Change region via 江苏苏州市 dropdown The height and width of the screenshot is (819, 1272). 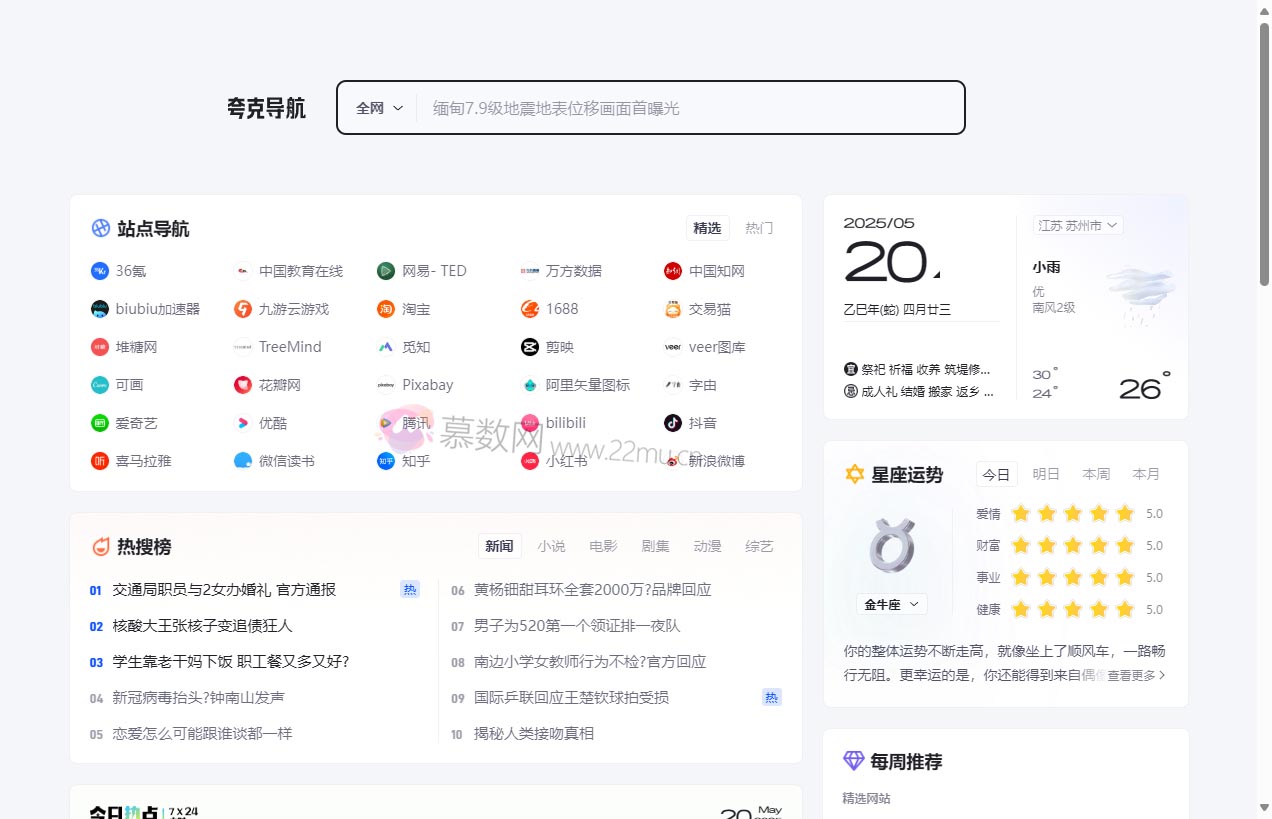[1077, 225]
